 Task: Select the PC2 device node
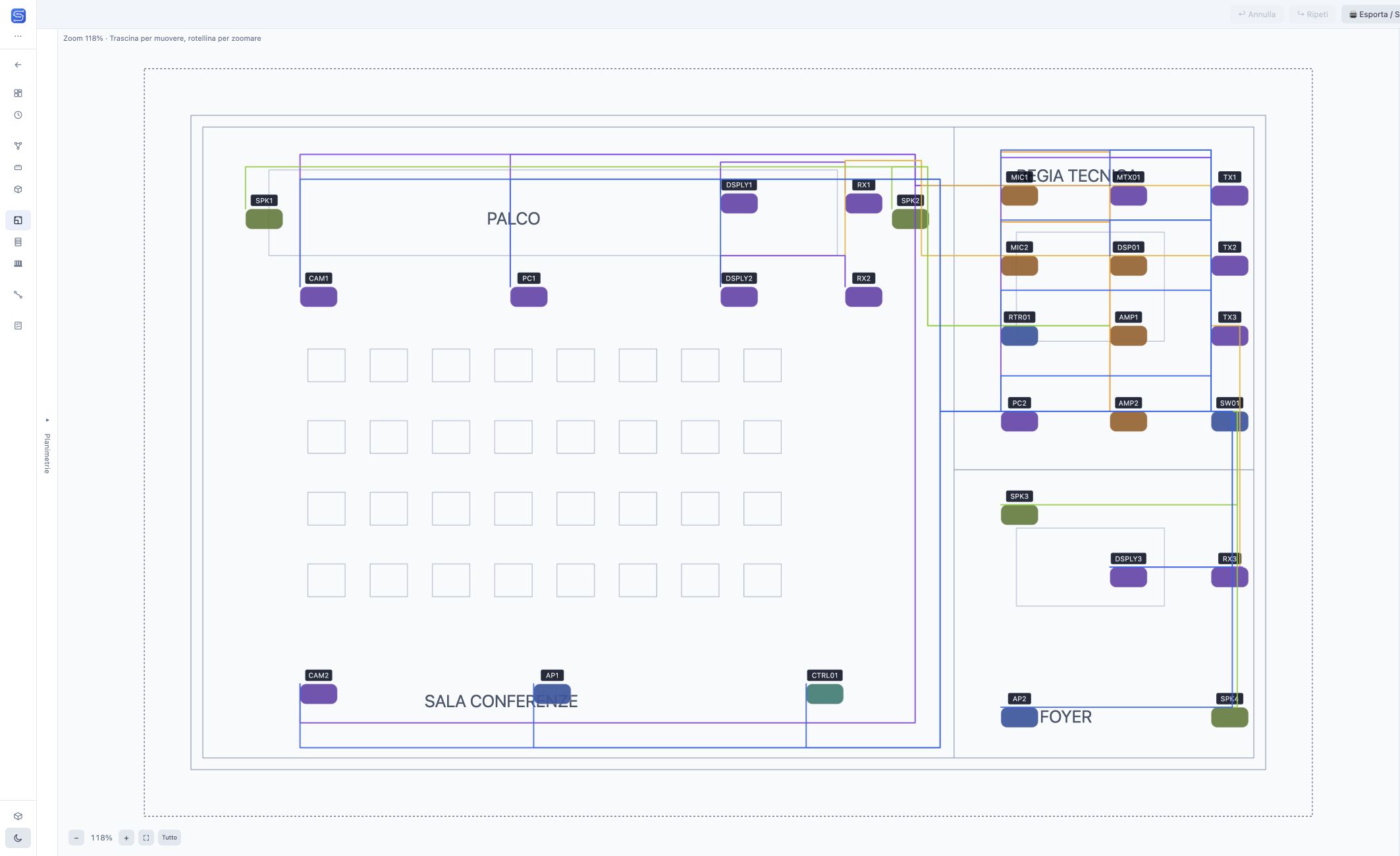click(x=1019, y=421)
